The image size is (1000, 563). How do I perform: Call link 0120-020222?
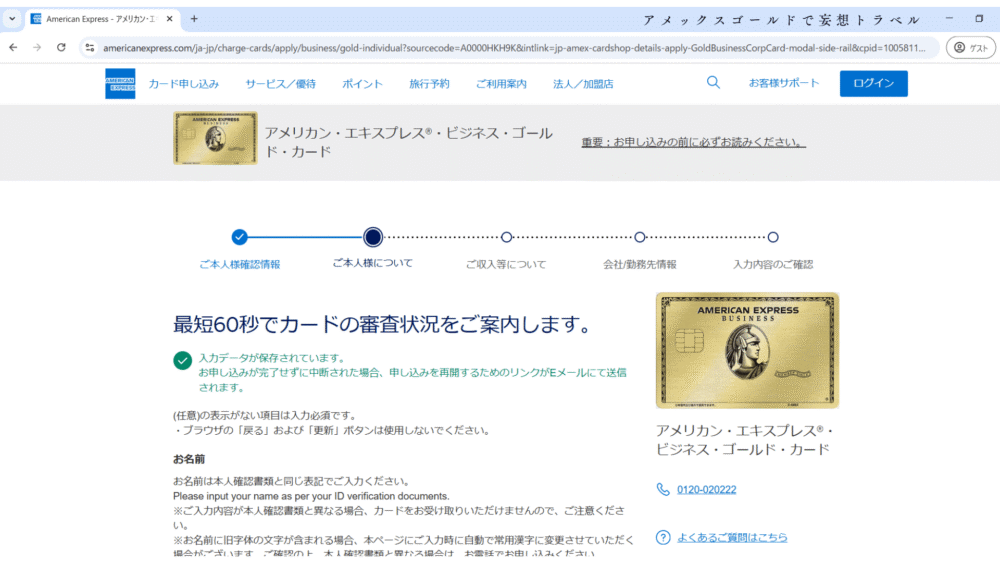[707, 490]
